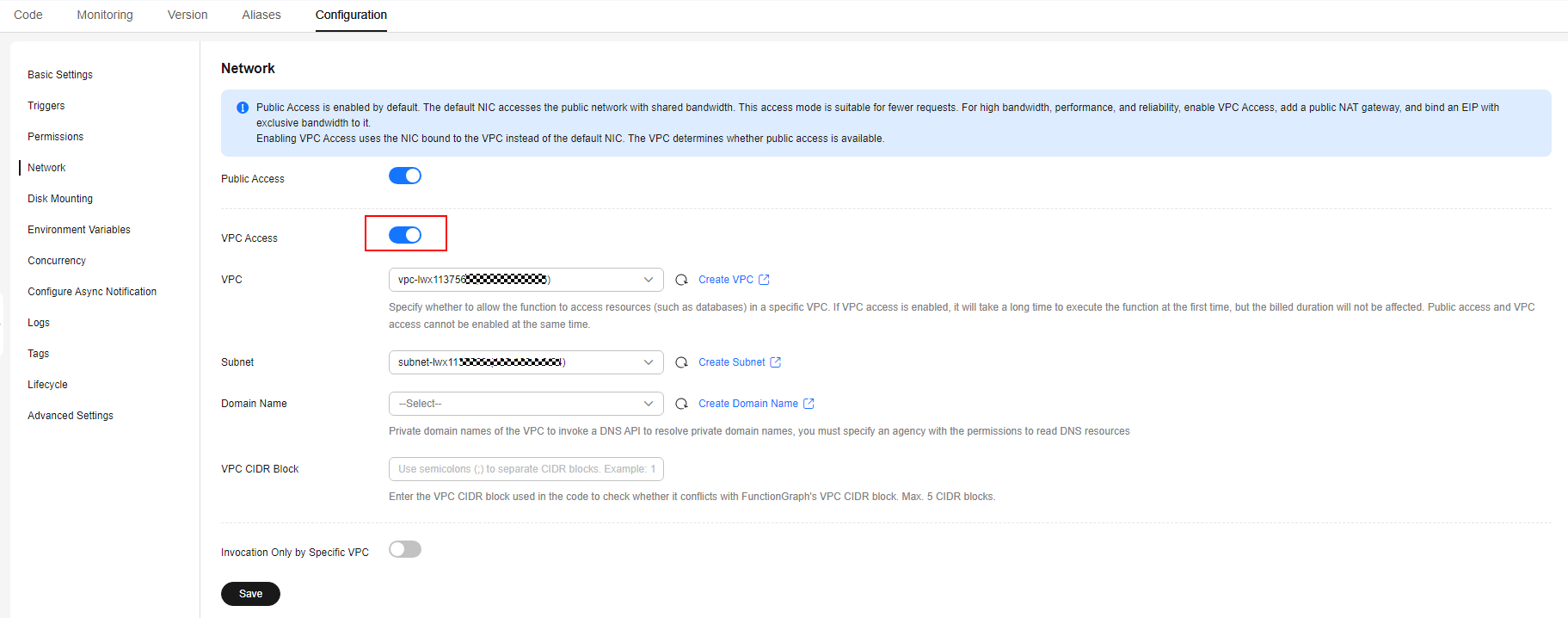Select Tags in the sidebar
Screen dimensions: 1568x618
coord(39,354)
